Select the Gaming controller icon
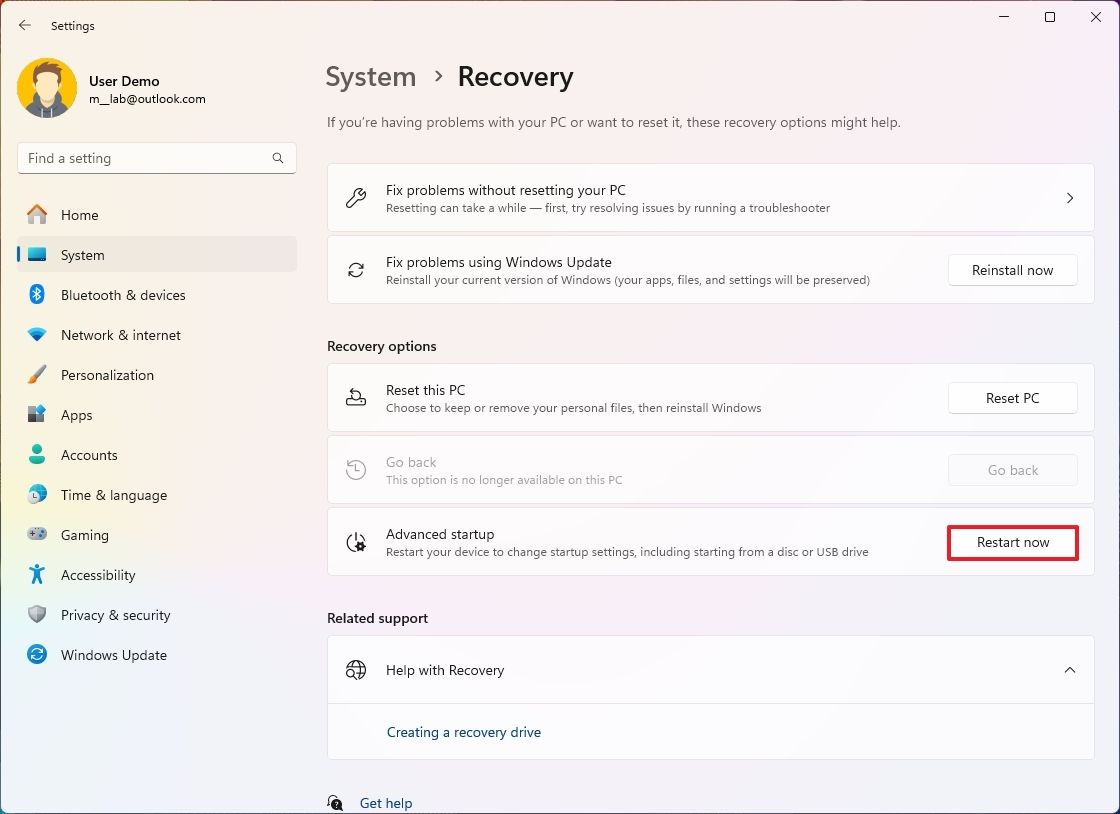The height and width of the screenshot is (814, 1120). click(x=36, y=535)
